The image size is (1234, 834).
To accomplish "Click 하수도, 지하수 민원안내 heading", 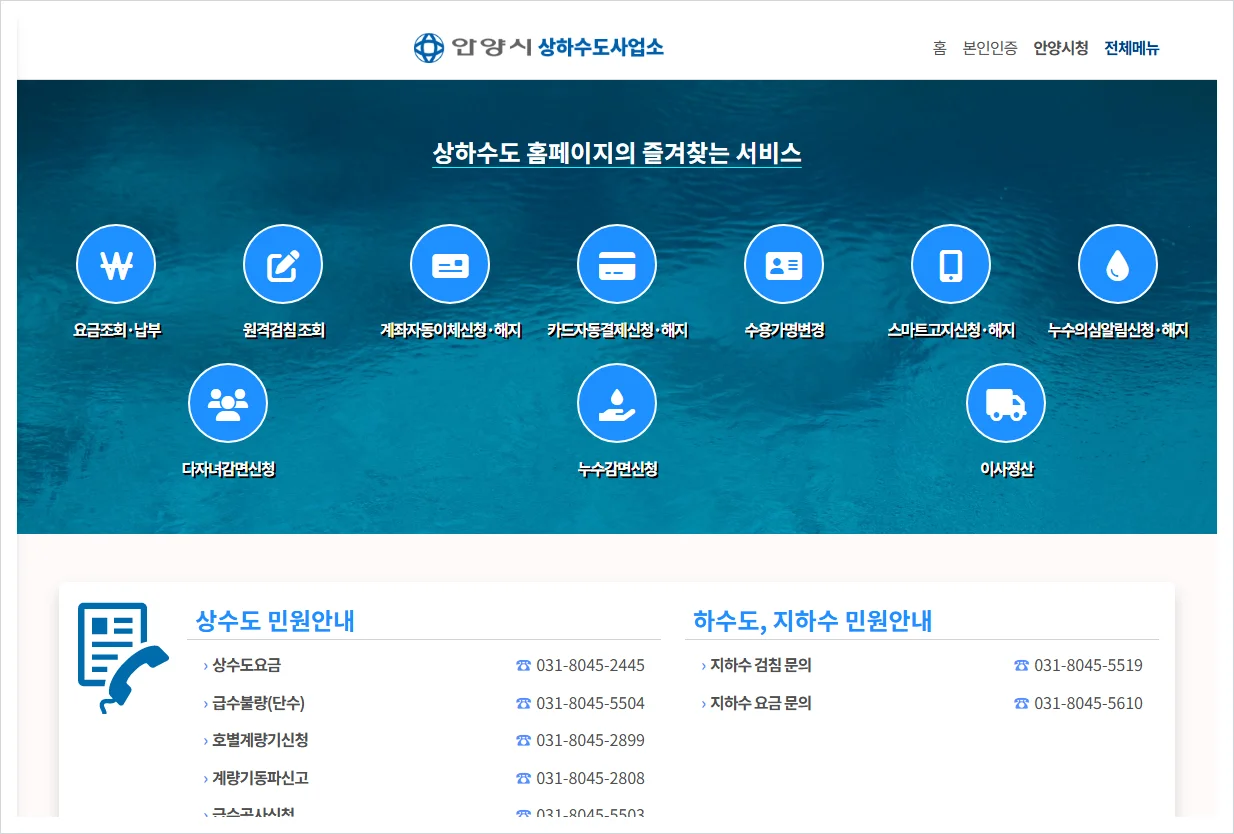I will tap(813, 621).
